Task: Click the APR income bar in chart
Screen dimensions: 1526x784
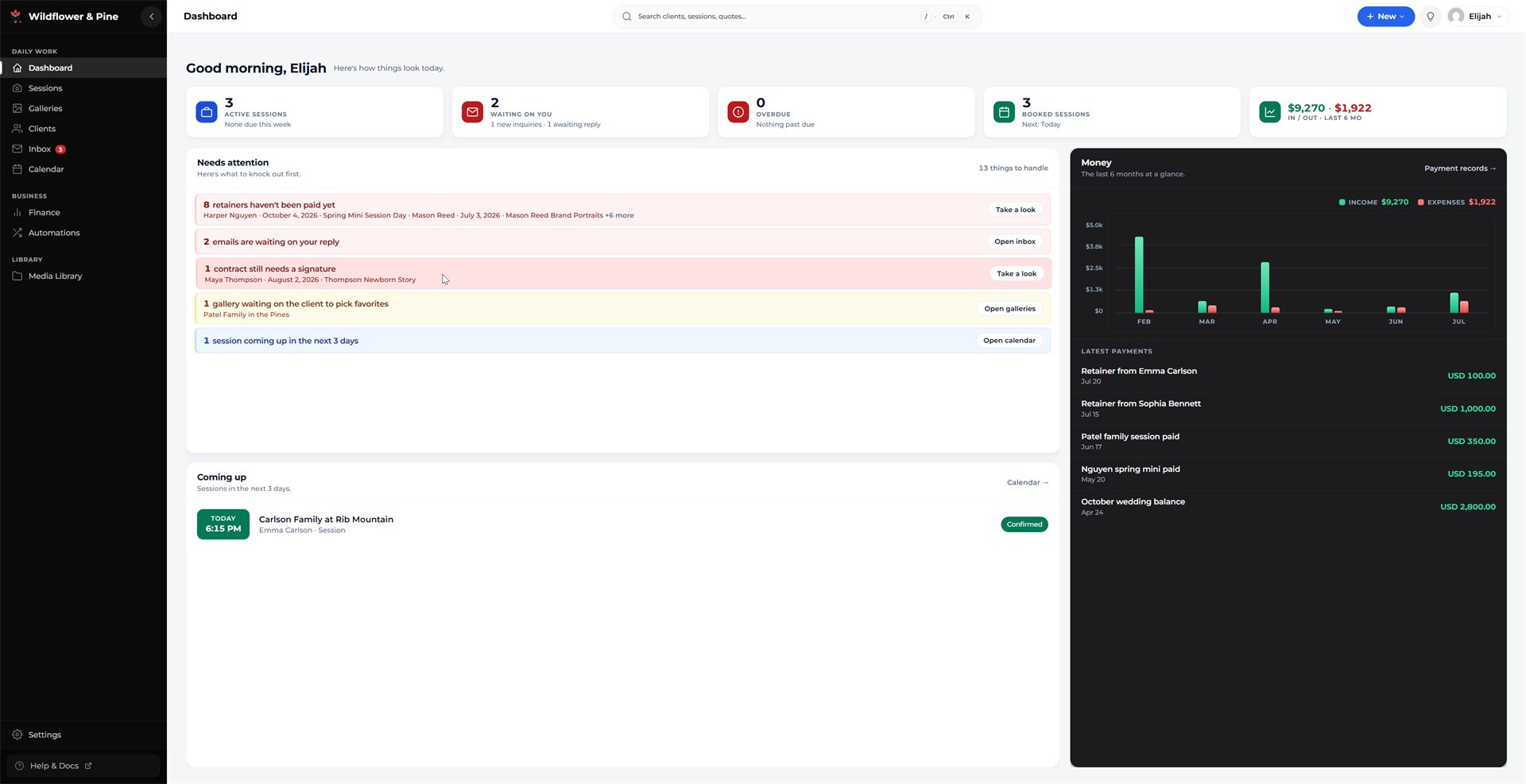Action: [1265, 287]
